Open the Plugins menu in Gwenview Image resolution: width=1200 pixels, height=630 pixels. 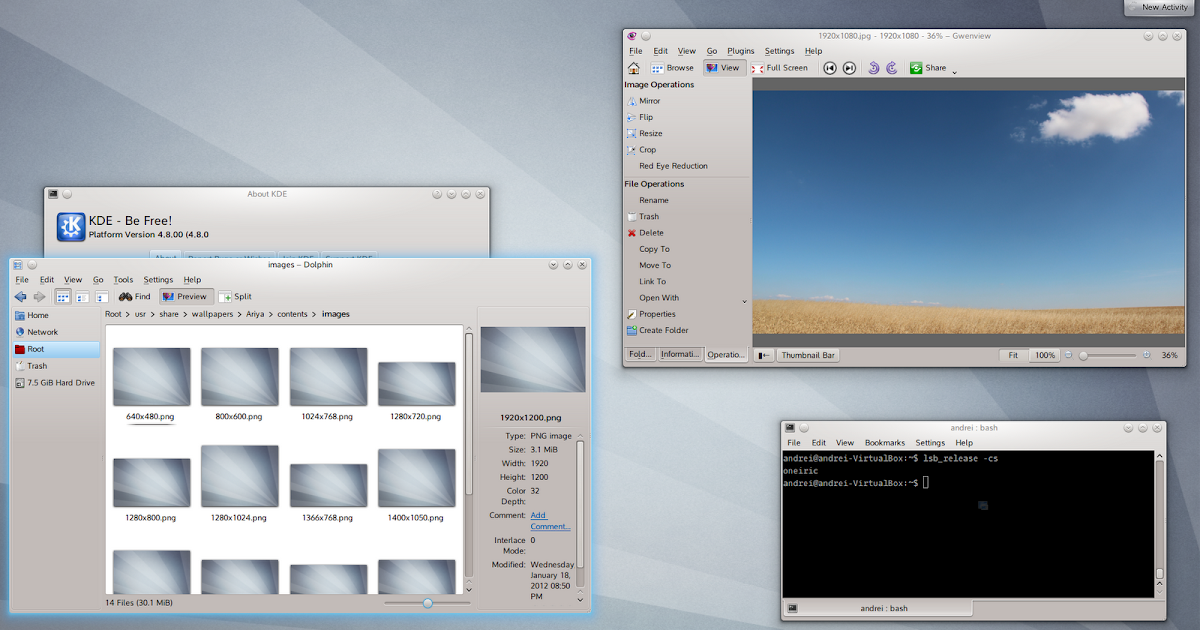740,50
